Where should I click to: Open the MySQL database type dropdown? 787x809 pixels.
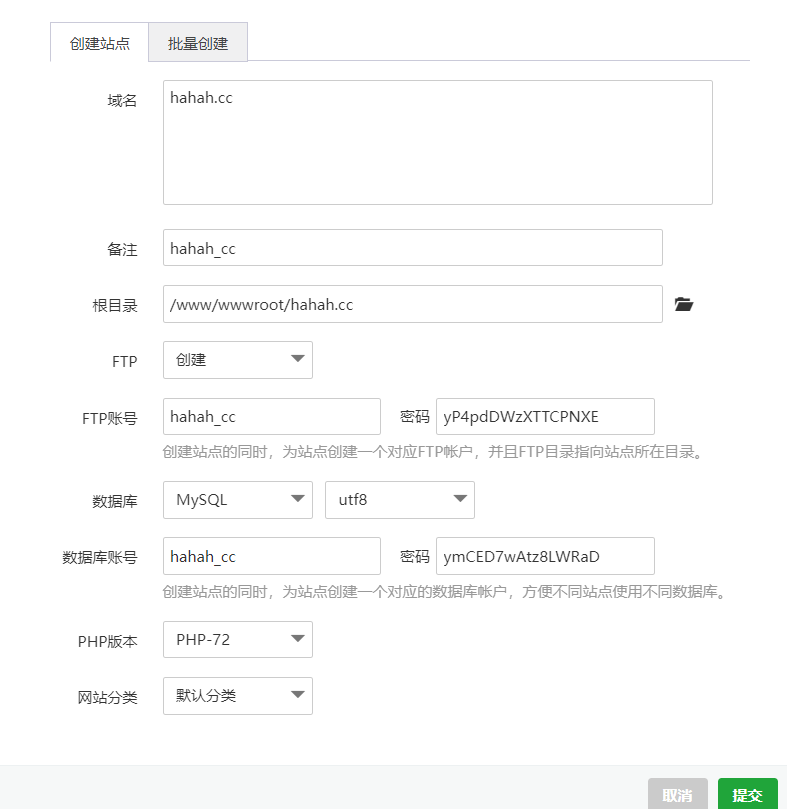(x=238, y=500)
